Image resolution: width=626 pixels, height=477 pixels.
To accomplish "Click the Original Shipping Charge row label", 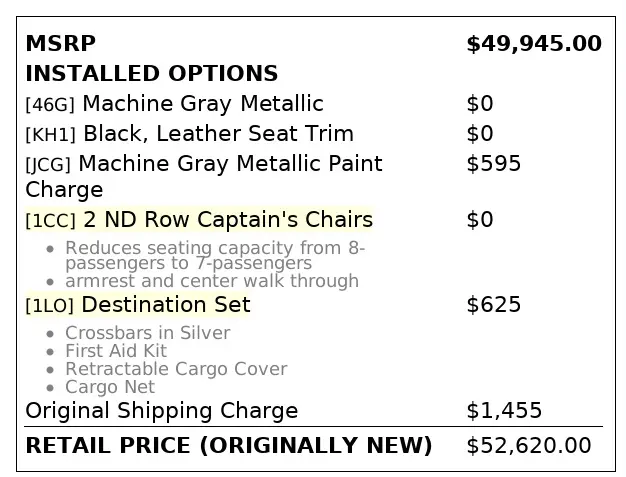I will 161,411.
